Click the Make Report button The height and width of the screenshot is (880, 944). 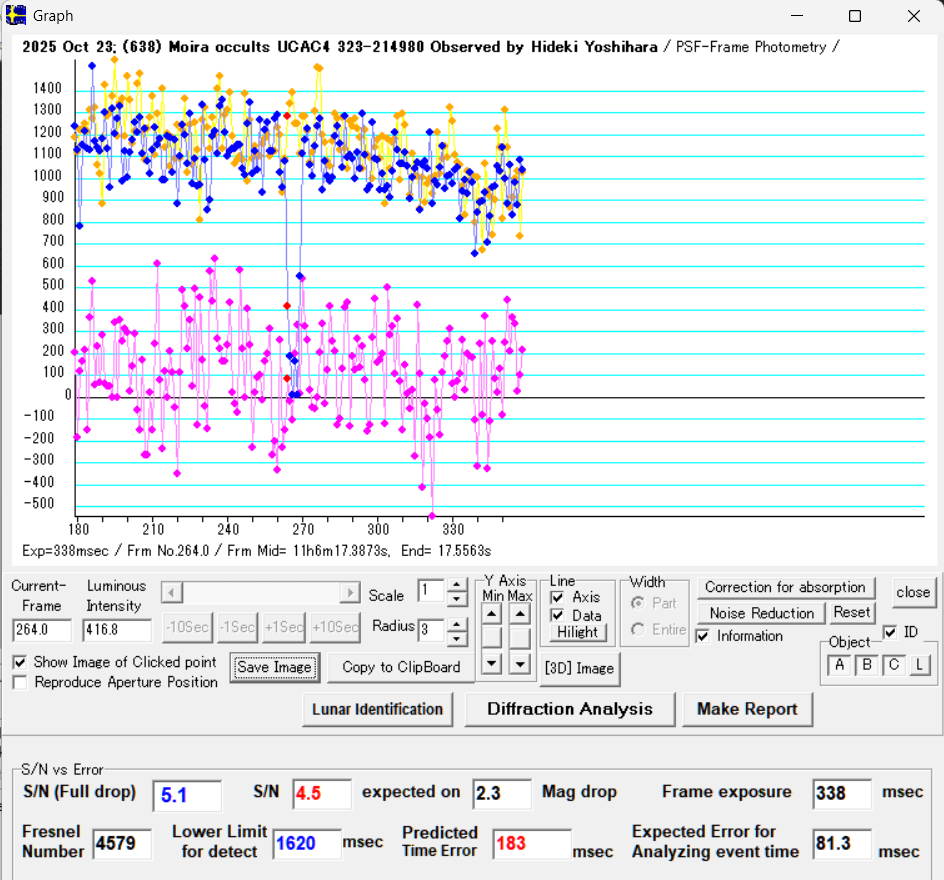747,709
